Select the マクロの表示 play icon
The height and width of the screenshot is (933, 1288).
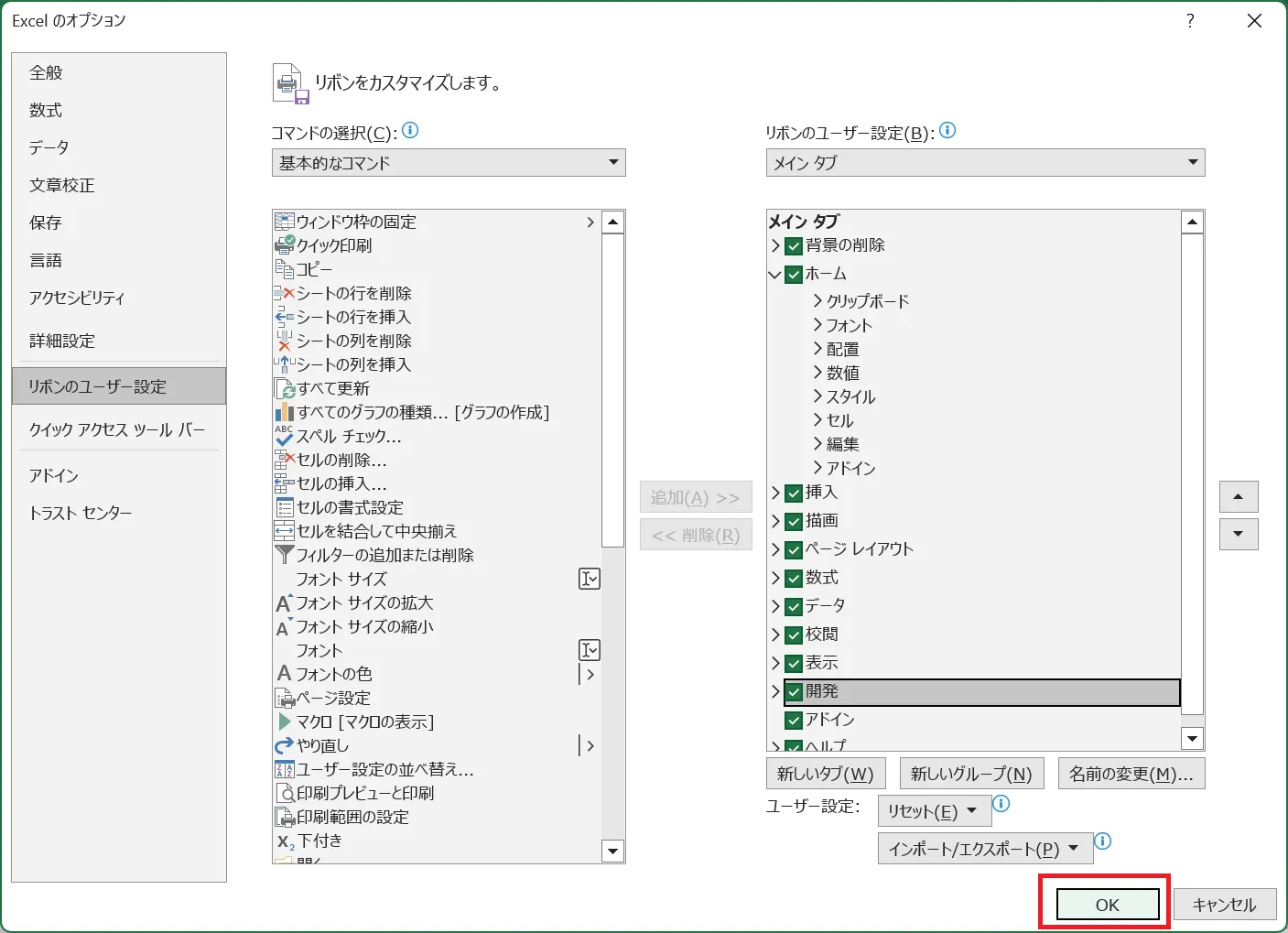pos(285,721)
